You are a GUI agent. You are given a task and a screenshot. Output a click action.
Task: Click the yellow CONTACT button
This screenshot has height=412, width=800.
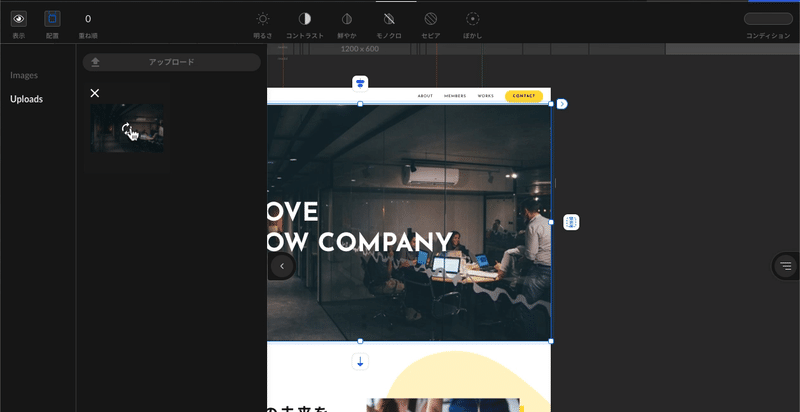click(524, 96)
